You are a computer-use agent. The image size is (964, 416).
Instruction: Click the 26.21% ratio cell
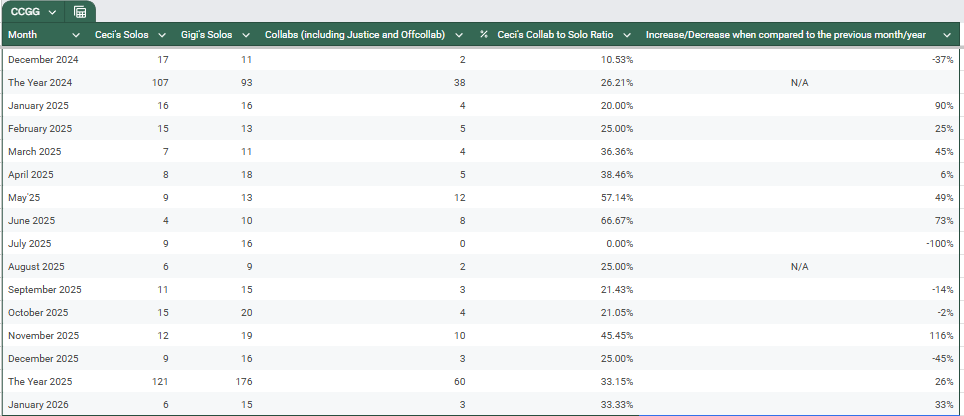pyautogui.click(x=618, y=83)
